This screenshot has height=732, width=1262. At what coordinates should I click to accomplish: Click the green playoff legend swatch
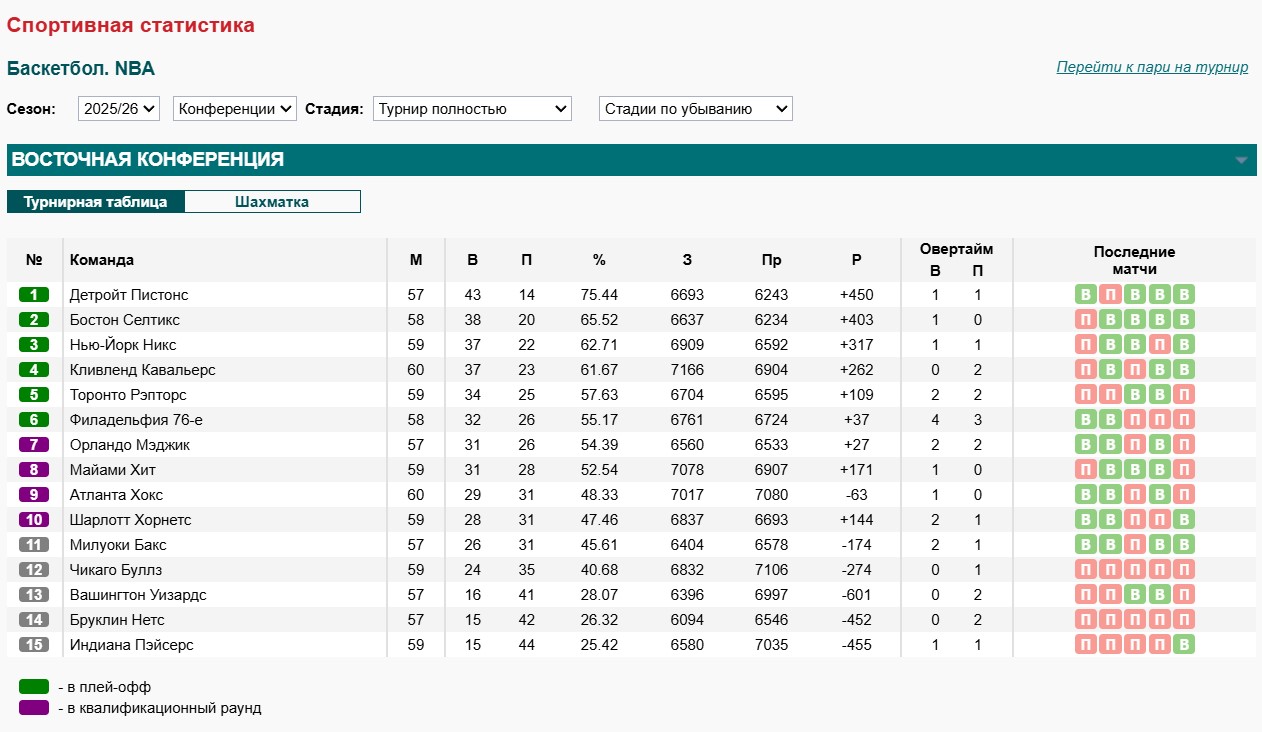34,687
